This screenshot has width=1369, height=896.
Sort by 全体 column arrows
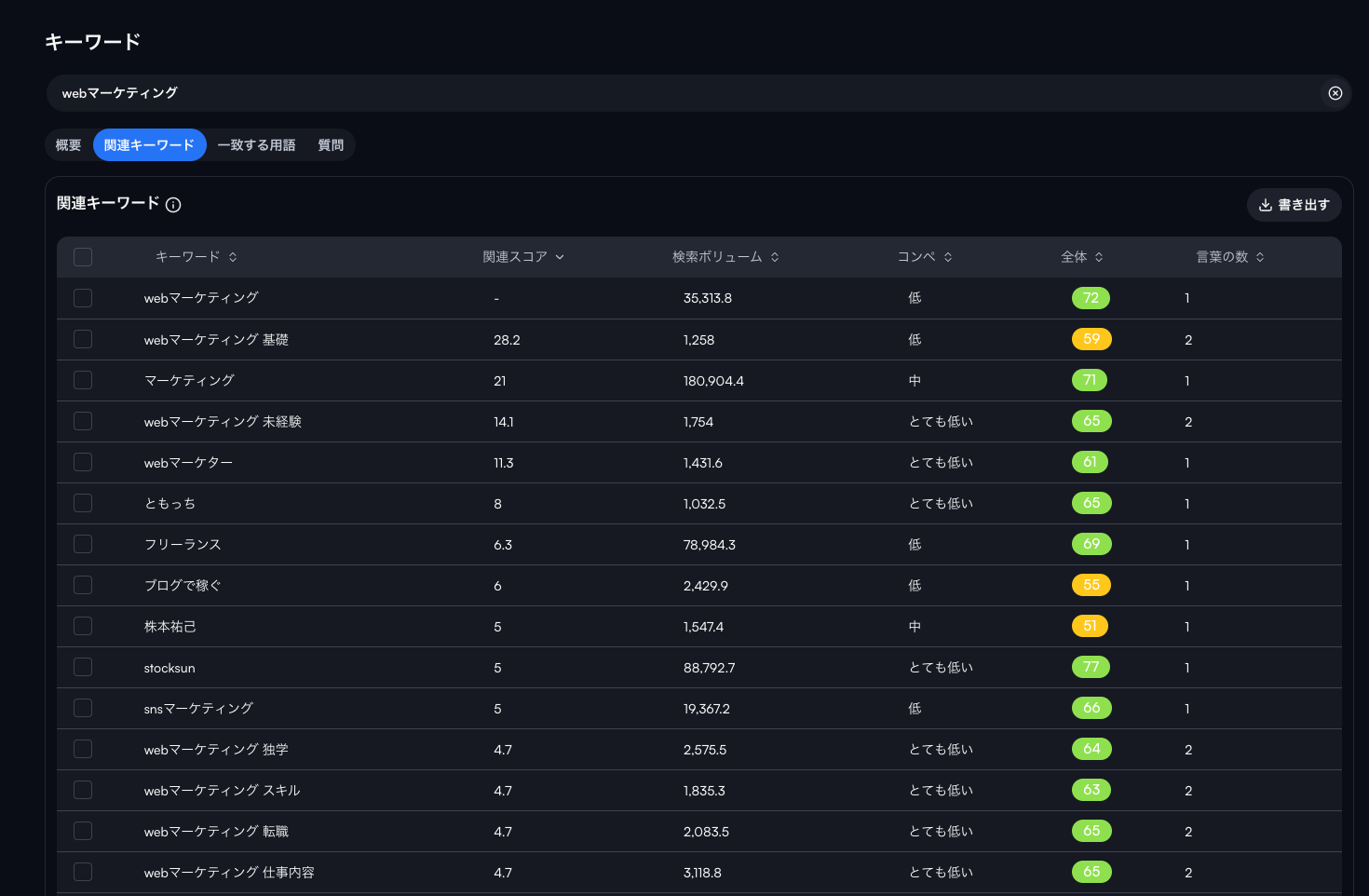[x=1099, y=257]
